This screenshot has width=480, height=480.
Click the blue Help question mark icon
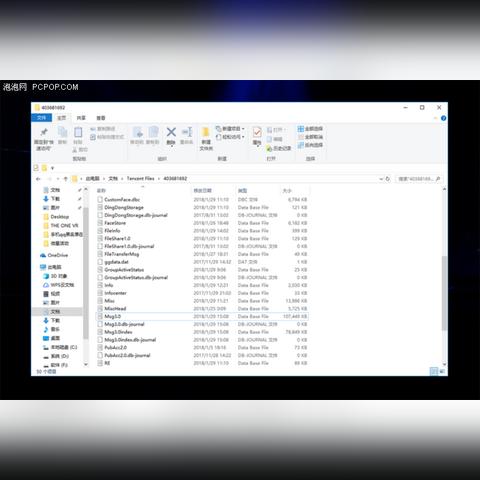[443, 118]
